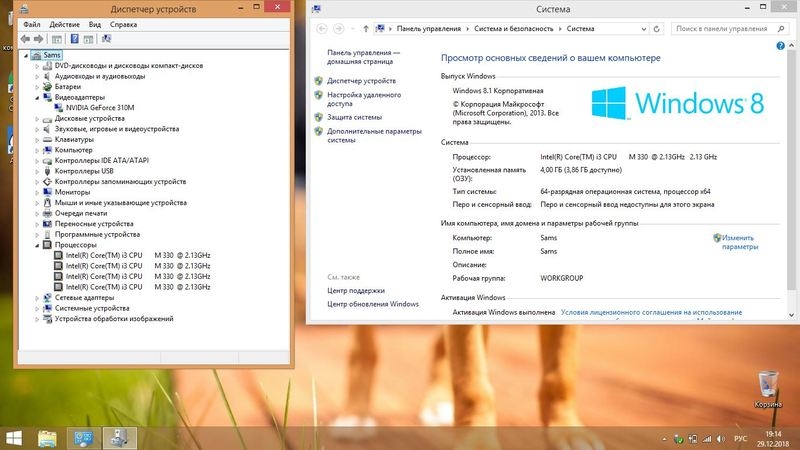800x450 pixels.
Task: Click Панель управления breadcrumb
Action: (429, 29)
